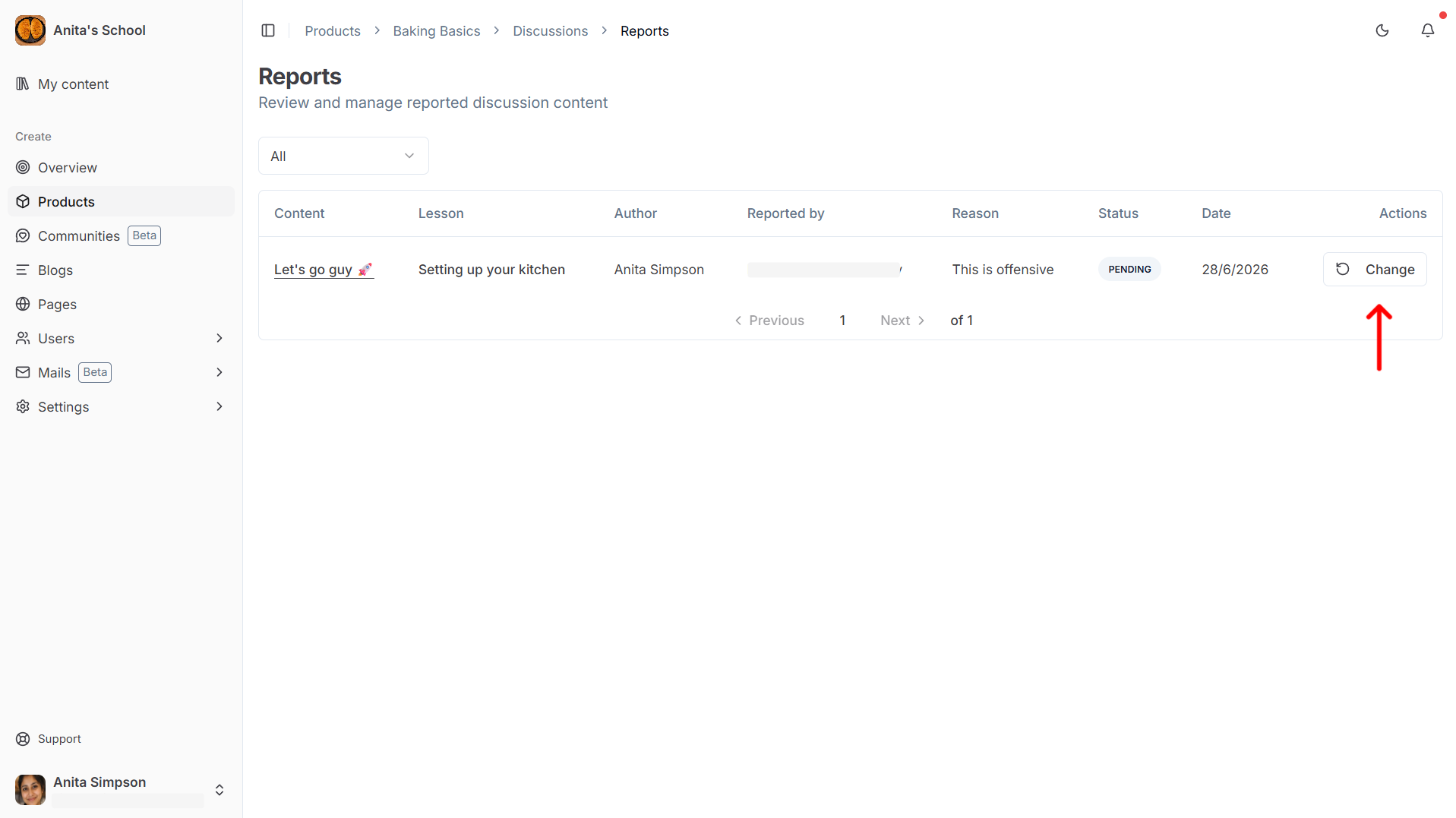Click the Mails envelope icon
The image size is (1456, 818).
click(x=23, y=372)
